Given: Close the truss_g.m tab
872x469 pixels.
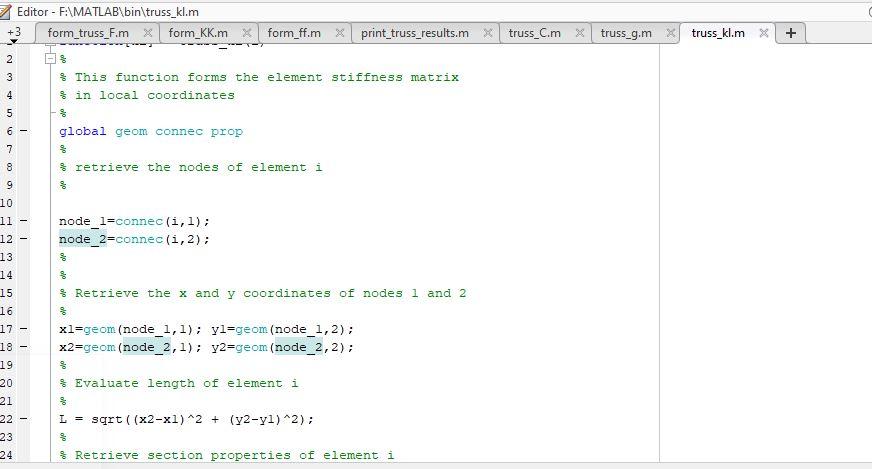Looking at the screenshot, I should 671,33.
